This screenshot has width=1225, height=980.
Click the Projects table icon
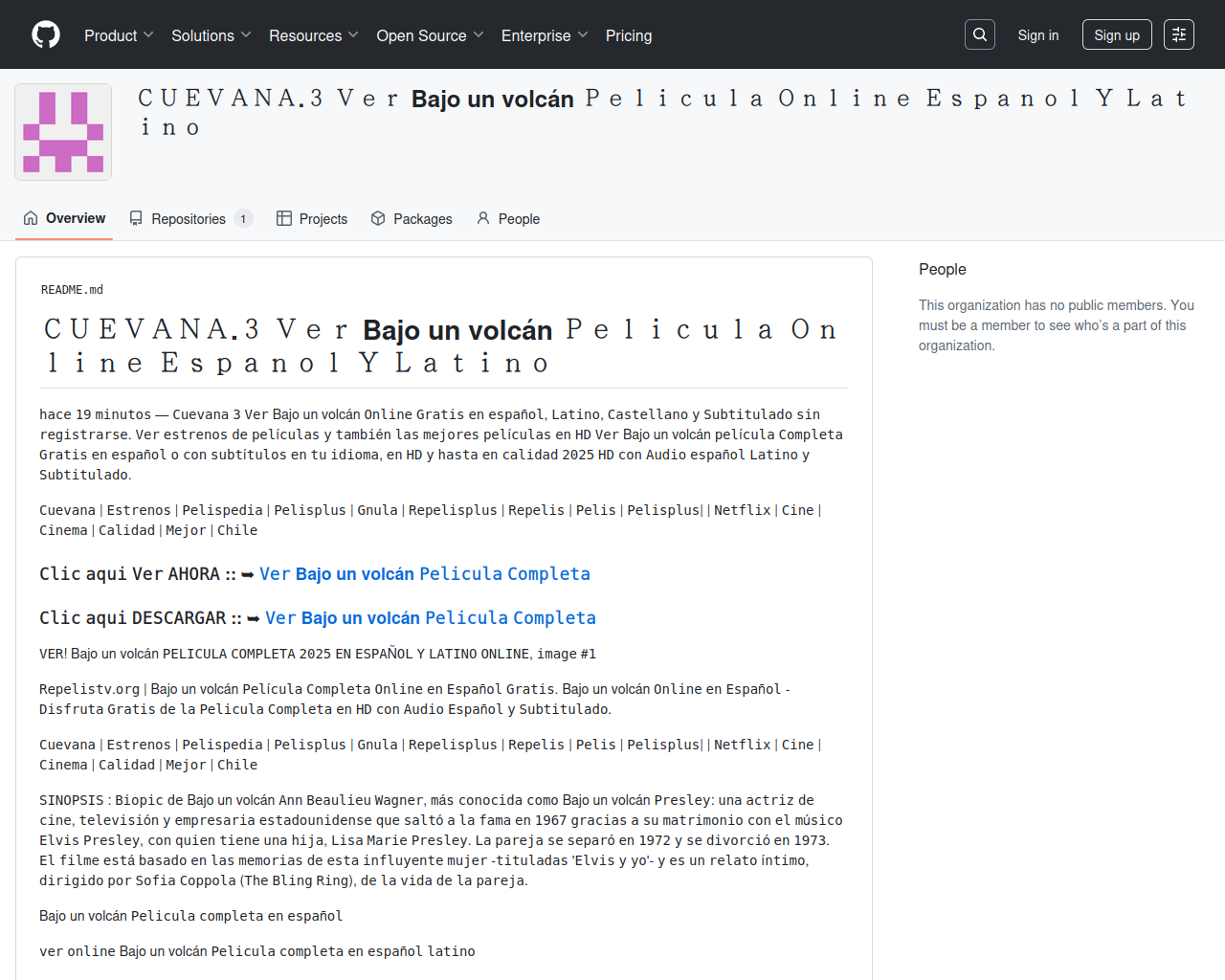284,218
